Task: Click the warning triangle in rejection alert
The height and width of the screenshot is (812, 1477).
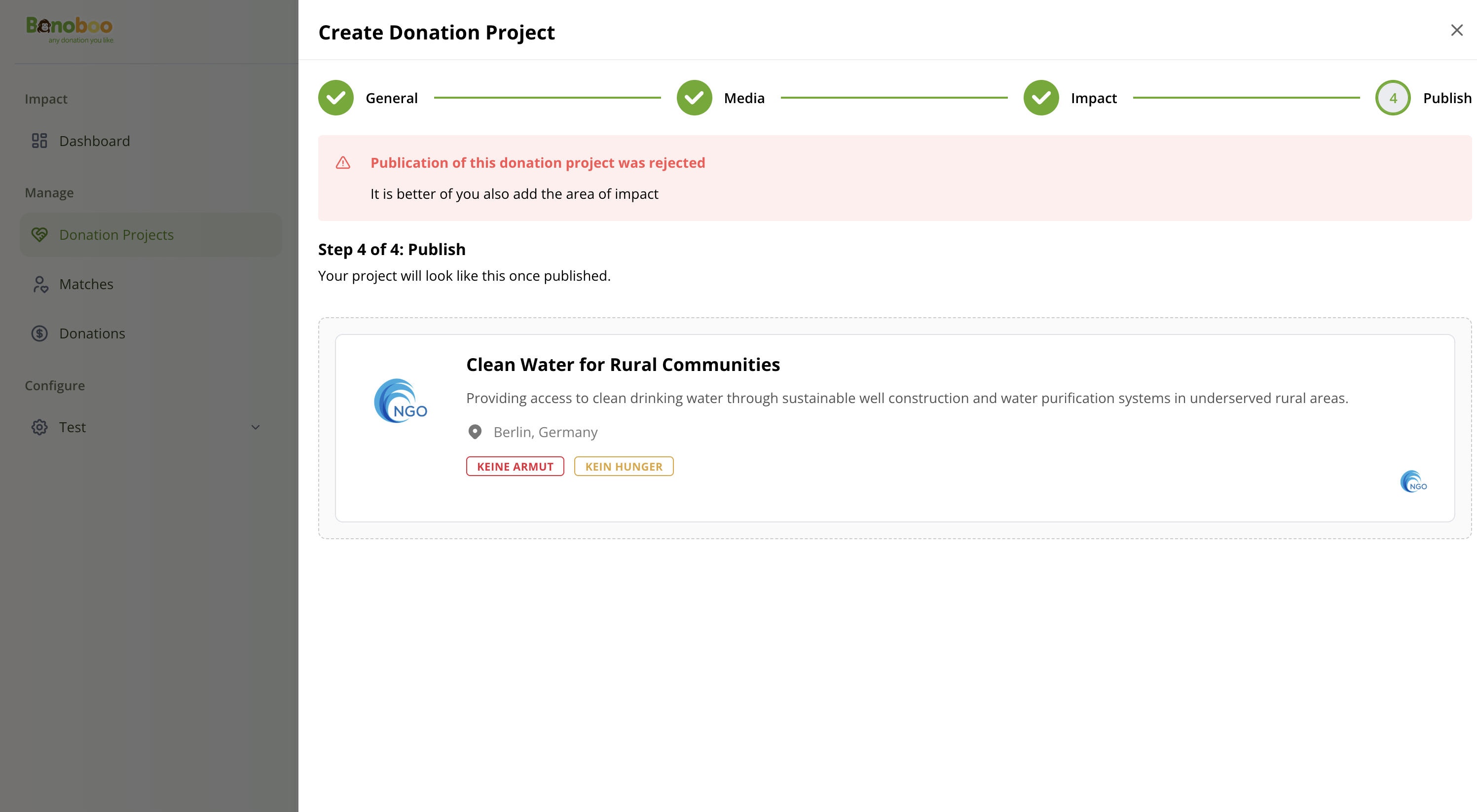Action: click(x=343, y=163)
